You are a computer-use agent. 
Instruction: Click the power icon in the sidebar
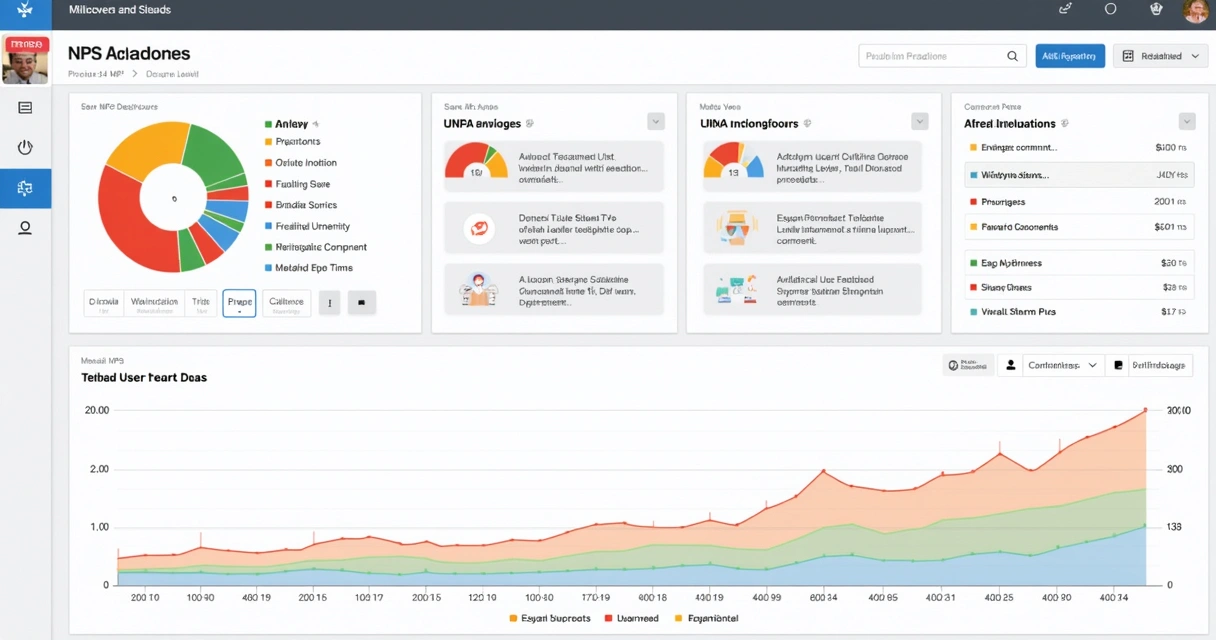(x=25, y=148)
